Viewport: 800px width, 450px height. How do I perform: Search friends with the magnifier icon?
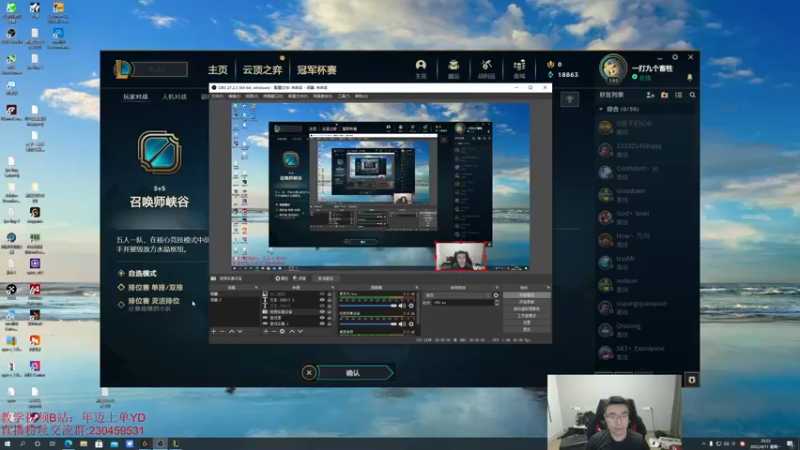click(692, 95)
